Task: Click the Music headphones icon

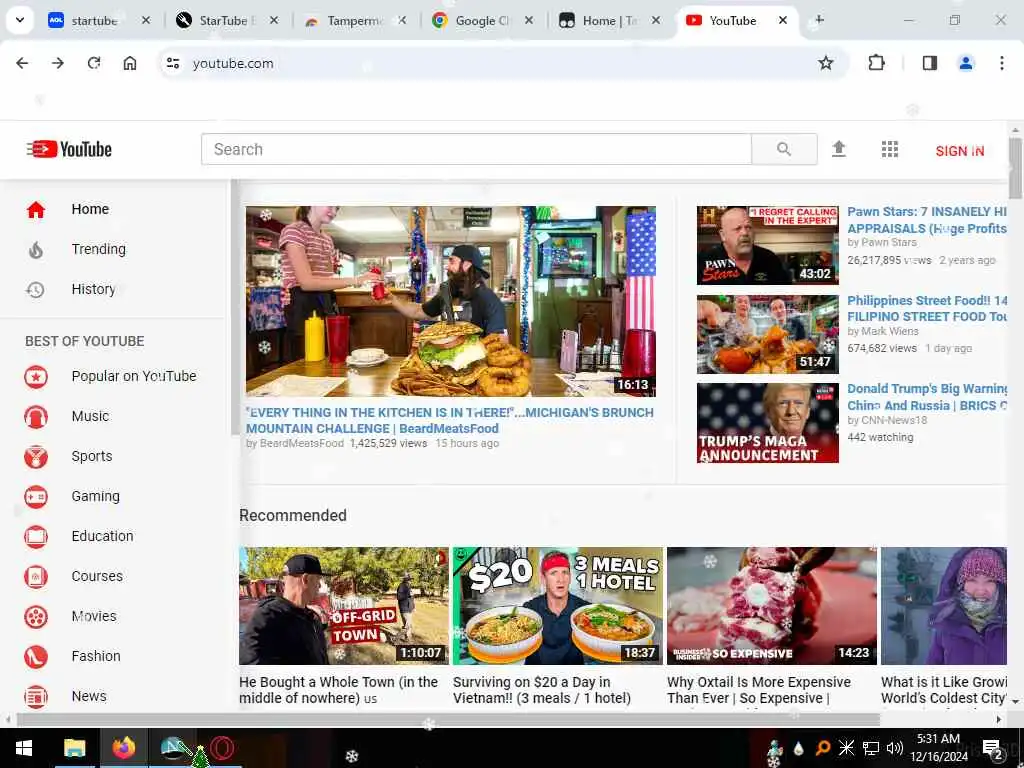Action: click(36, 417)
